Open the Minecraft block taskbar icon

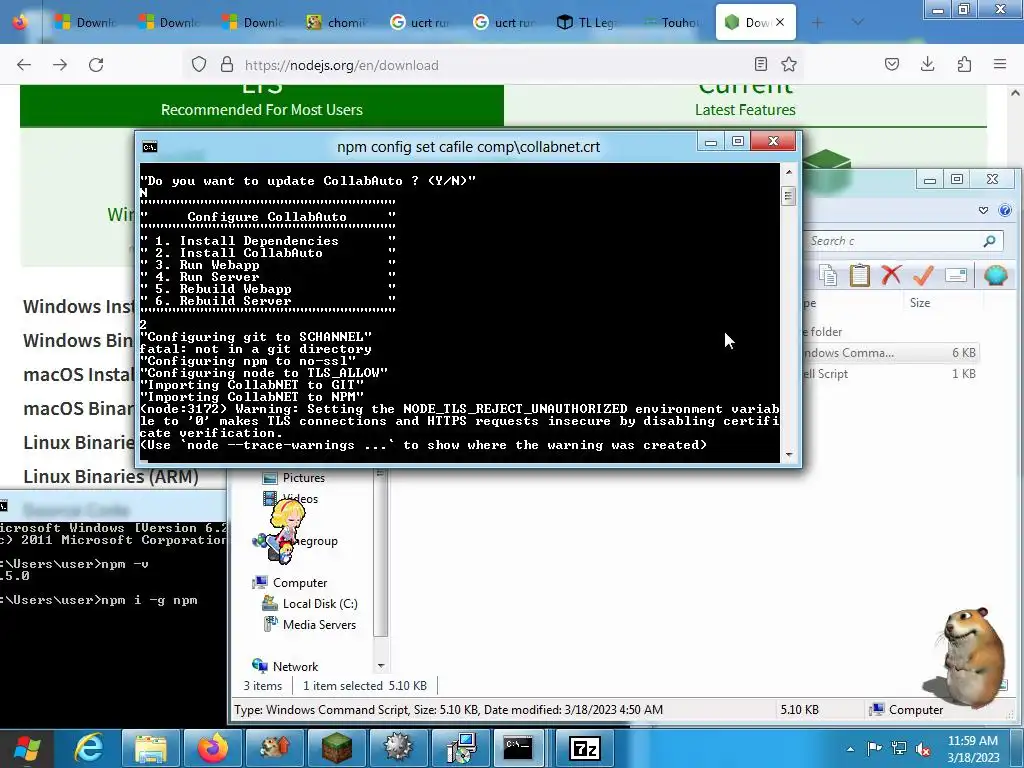[x=337, y=748]
